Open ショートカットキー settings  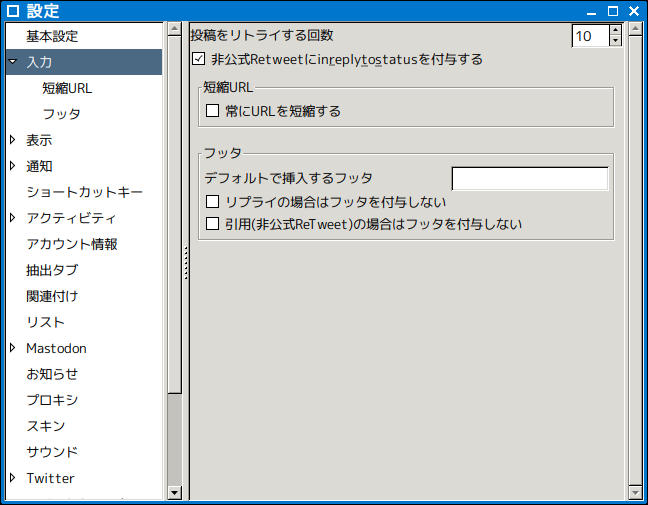pos(84,192)
